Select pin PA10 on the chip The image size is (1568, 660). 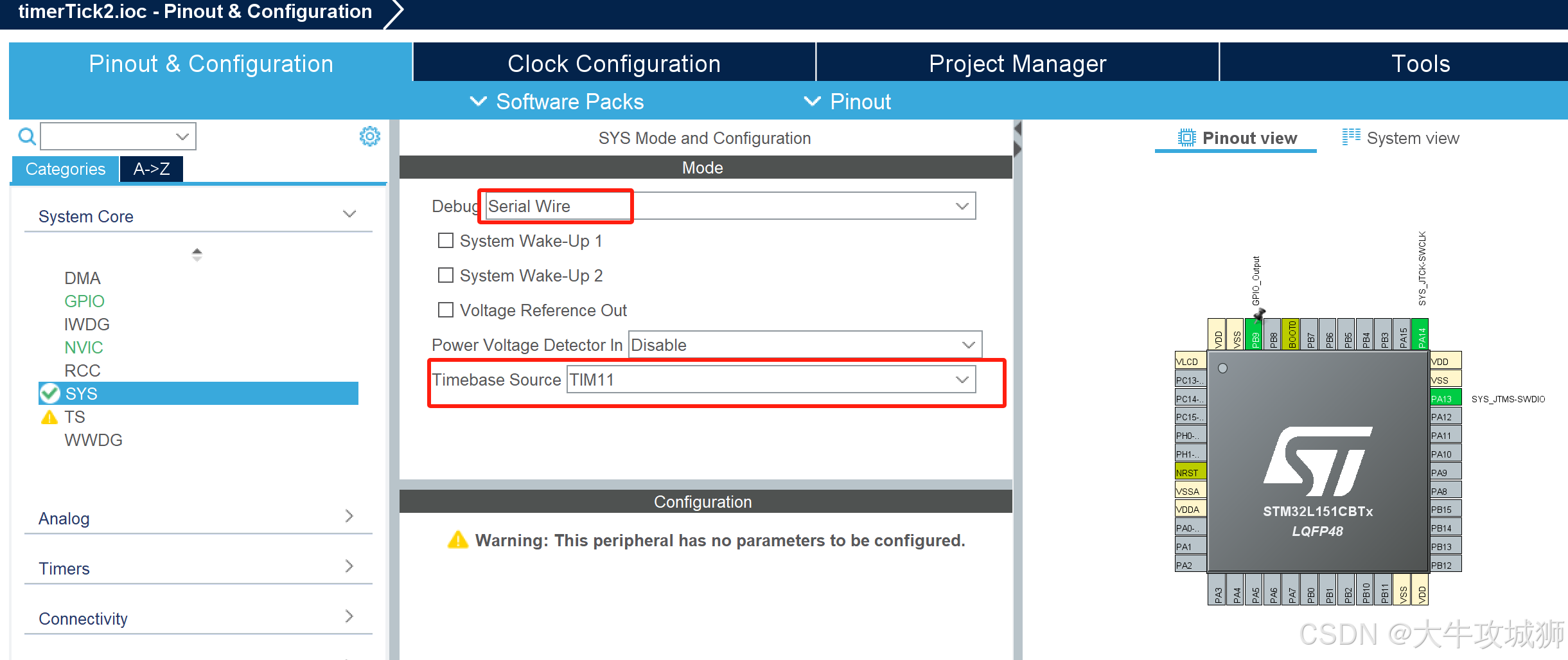coord(1445,454)
